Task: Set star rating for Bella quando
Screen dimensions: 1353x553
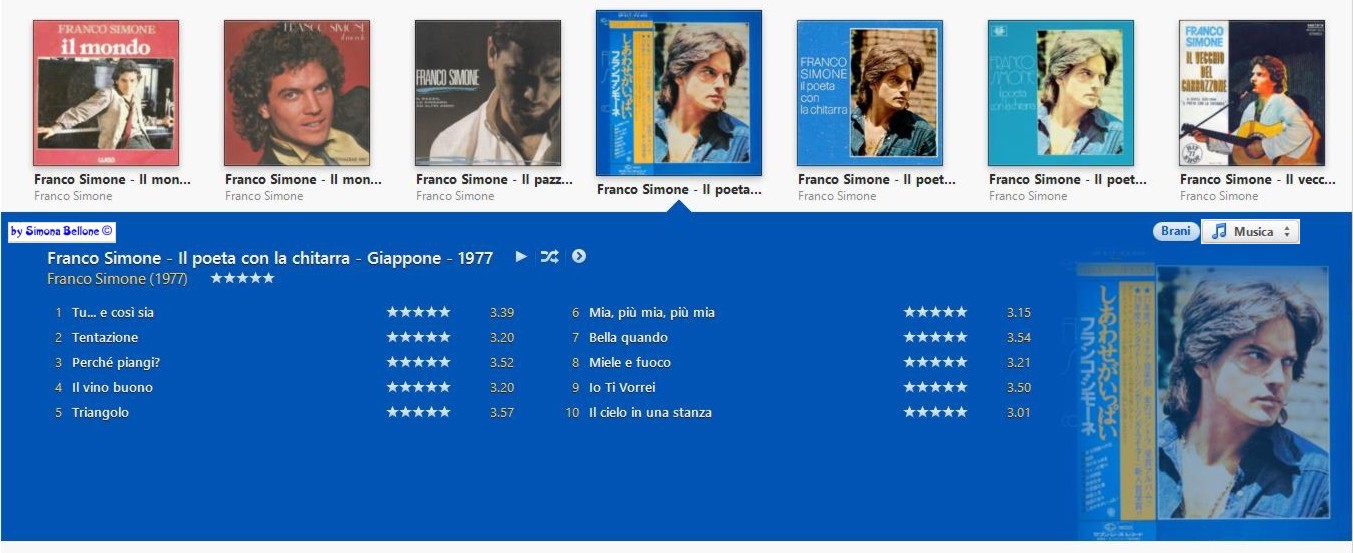Action: click(x=935, y=337)
